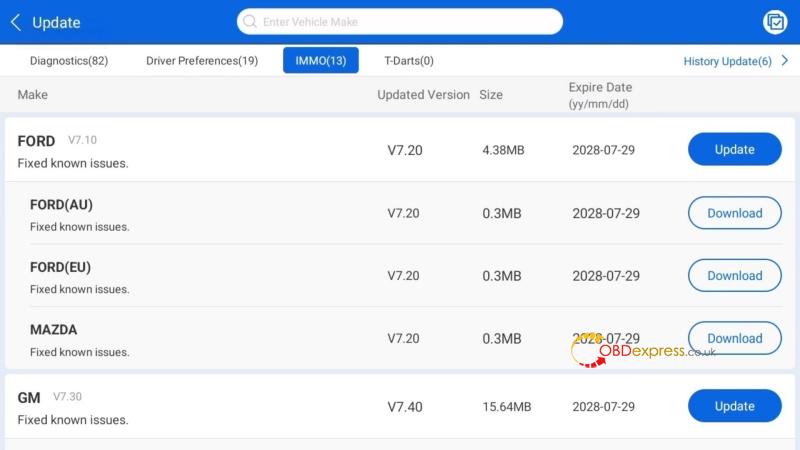
Task: Open the History Update(6) link
Action: click(x=728, y=61)
